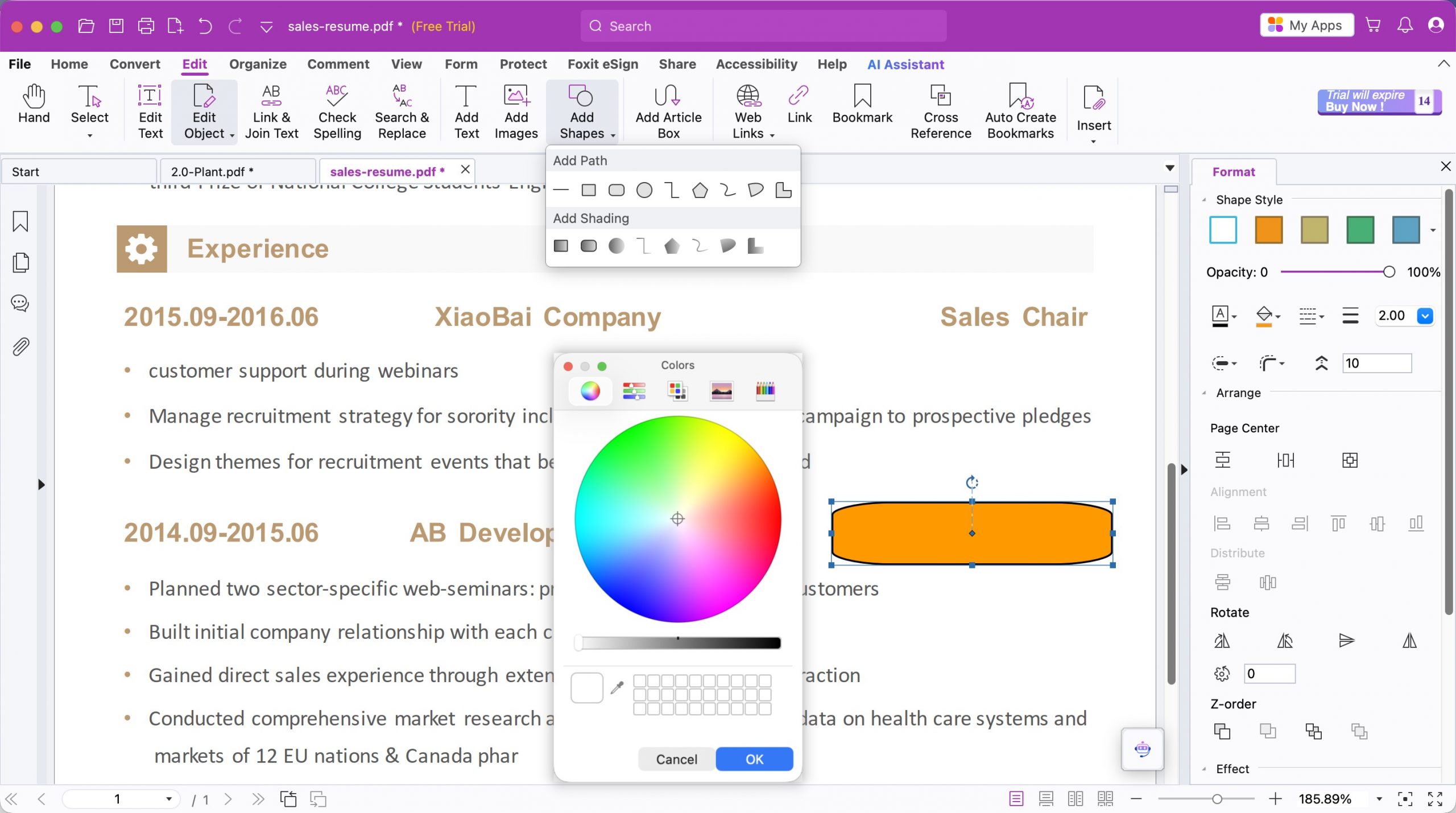Pick the shaded circle under Add Shading
This screenshot has width=1456, height=813.
pyautogui.click(x=616, y=246)
